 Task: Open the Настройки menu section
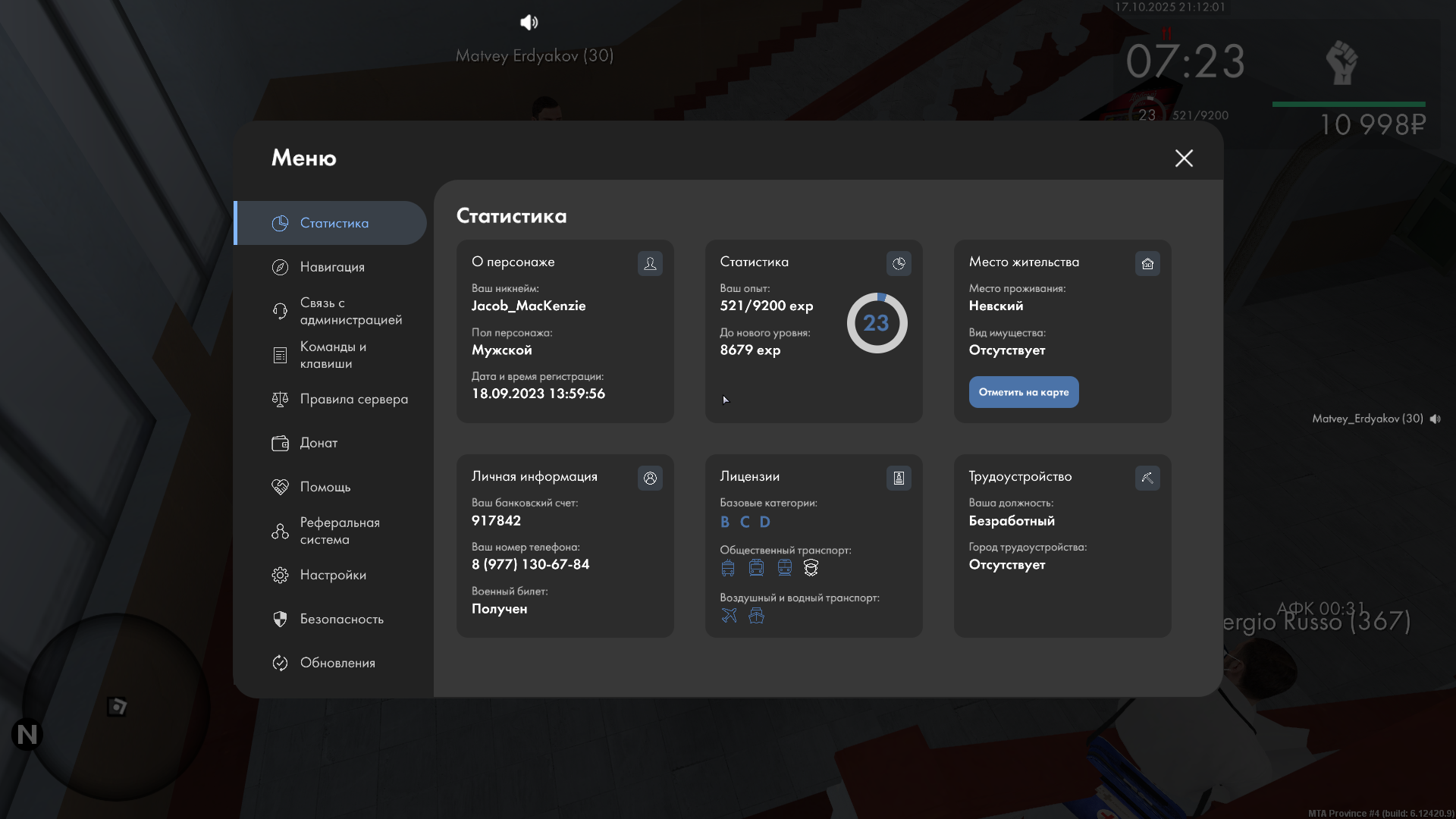pos(331,575)
